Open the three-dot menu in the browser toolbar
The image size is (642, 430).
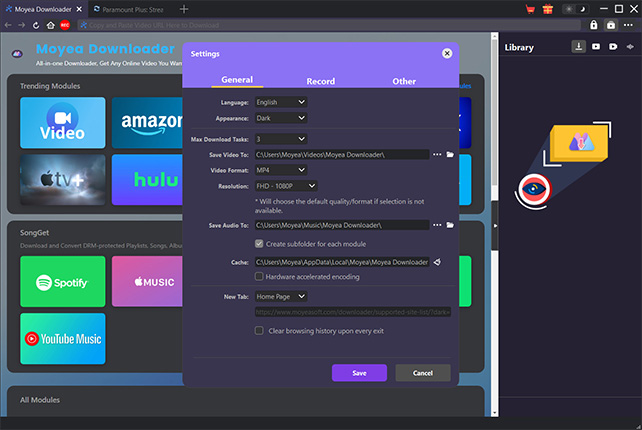tap(628, 25)
